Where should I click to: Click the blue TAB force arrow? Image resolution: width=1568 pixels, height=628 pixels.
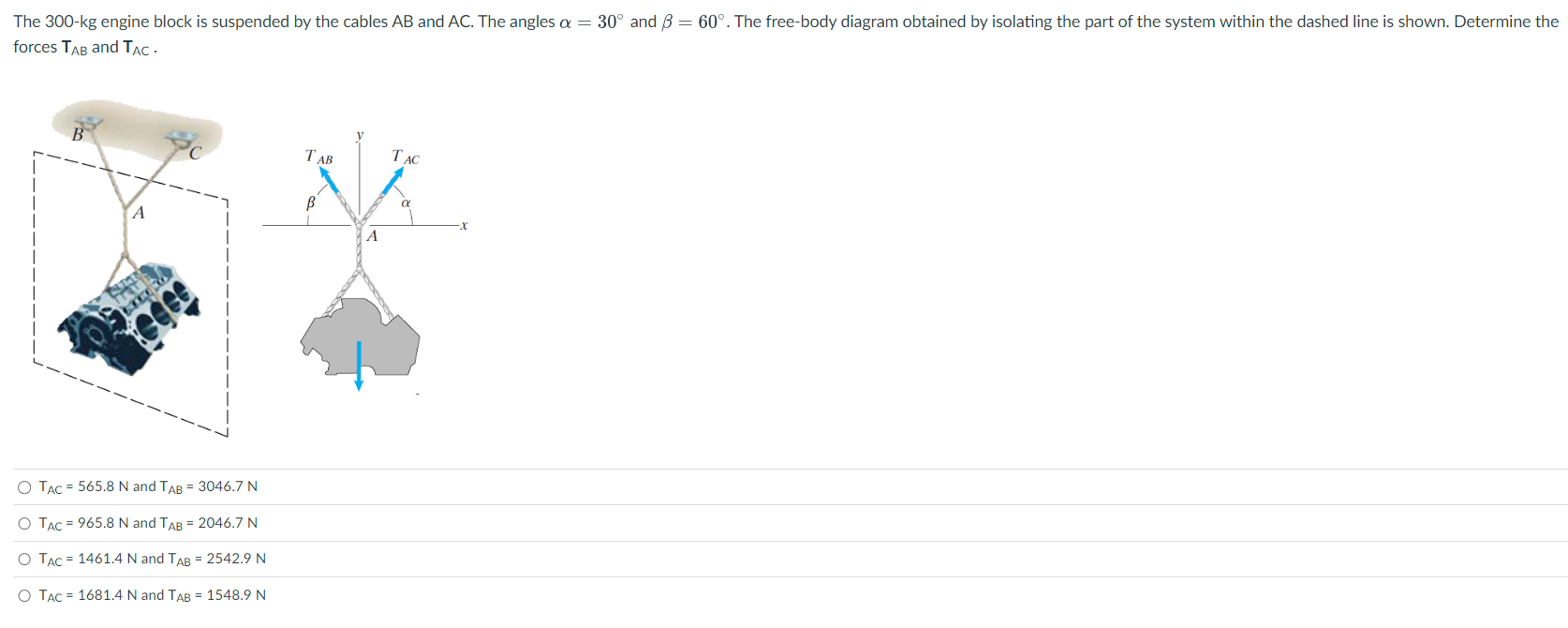point(329,180)
